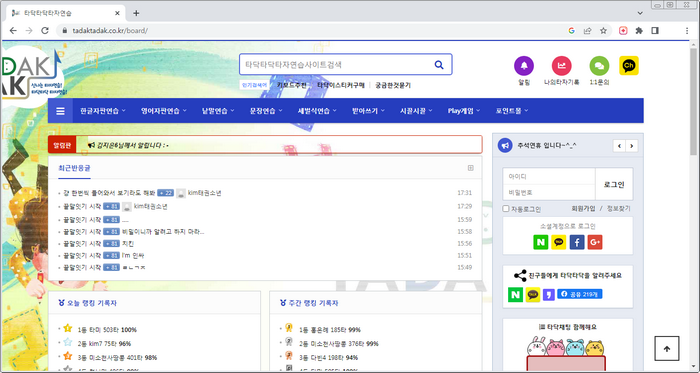Open the 1:1문의 chat icon

[x=599, y=66]
